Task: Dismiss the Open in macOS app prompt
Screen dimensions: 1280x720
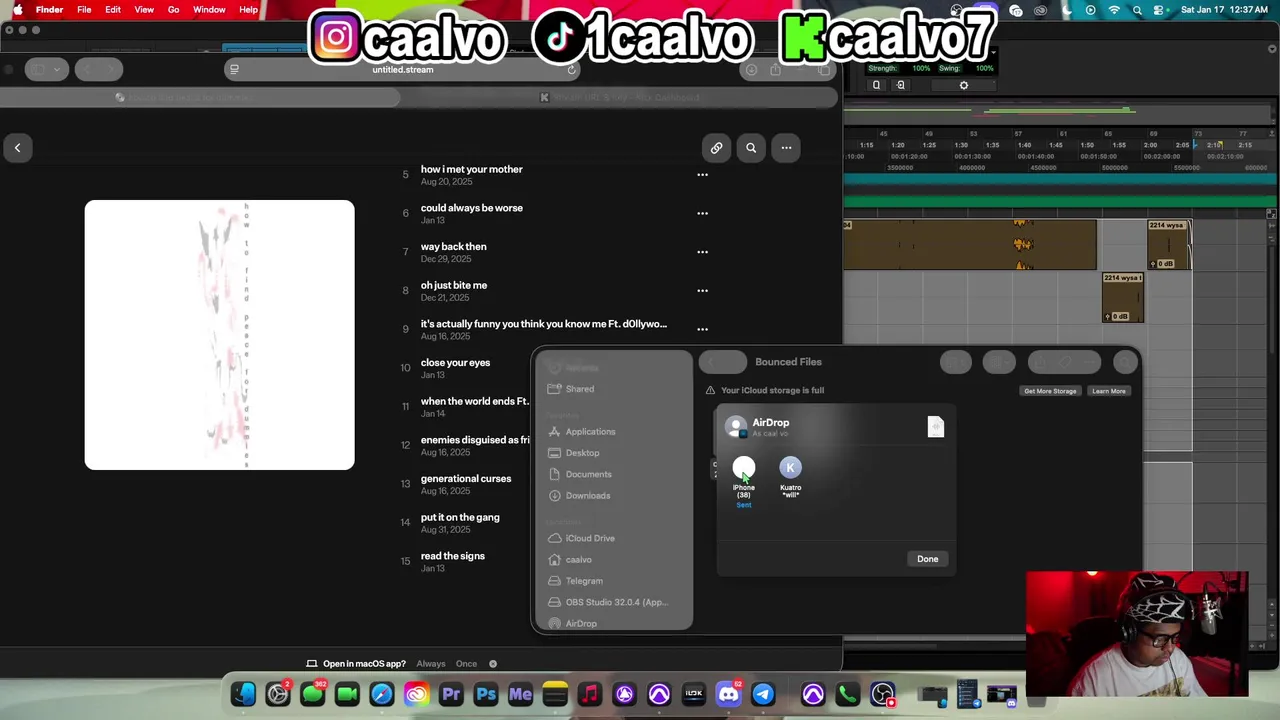Action: pyautogui.click(x=493, y=664)
